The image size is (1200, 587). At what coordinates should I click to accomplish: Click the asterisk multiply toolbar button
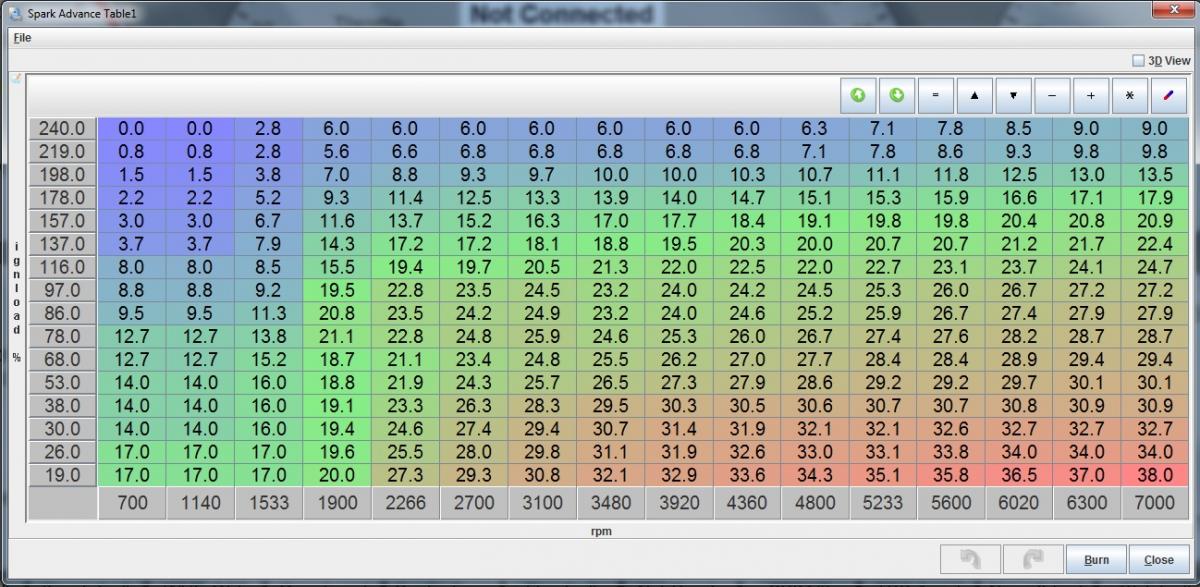pyautogui.click(x=1130, y=96)
